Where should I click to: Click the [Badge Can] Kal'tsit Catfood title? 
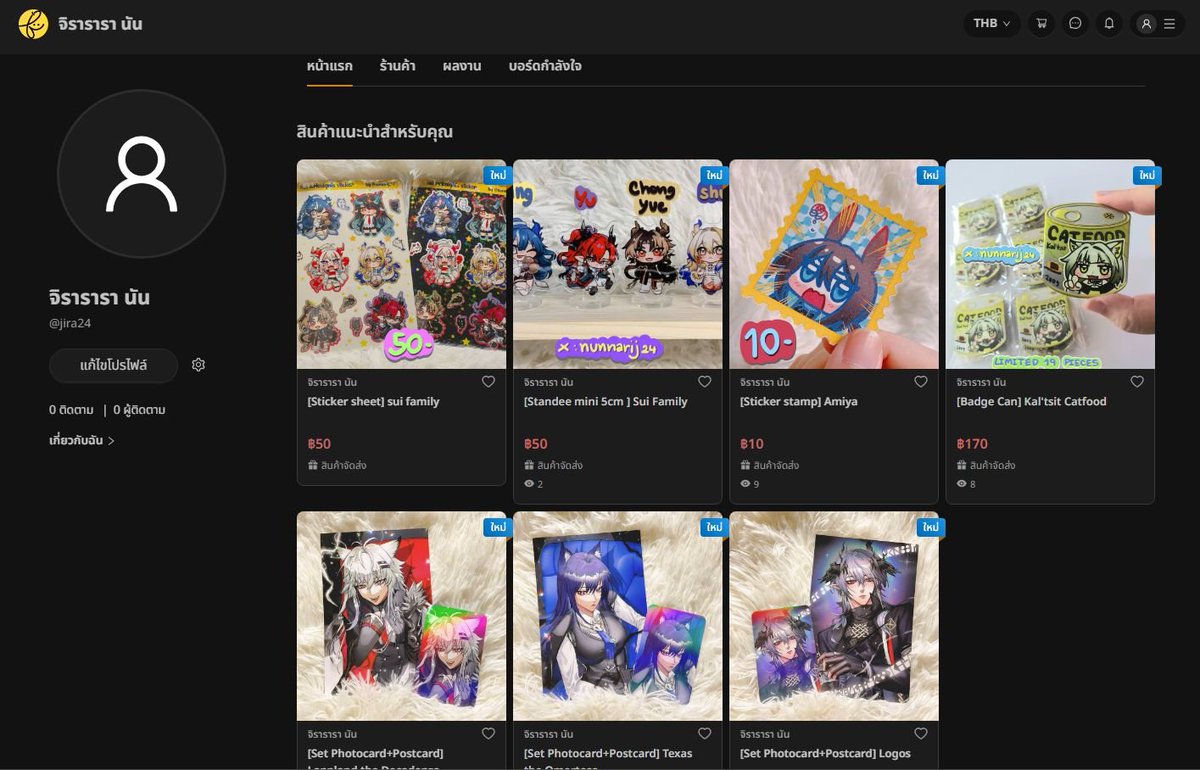(x=1031, y=402)
